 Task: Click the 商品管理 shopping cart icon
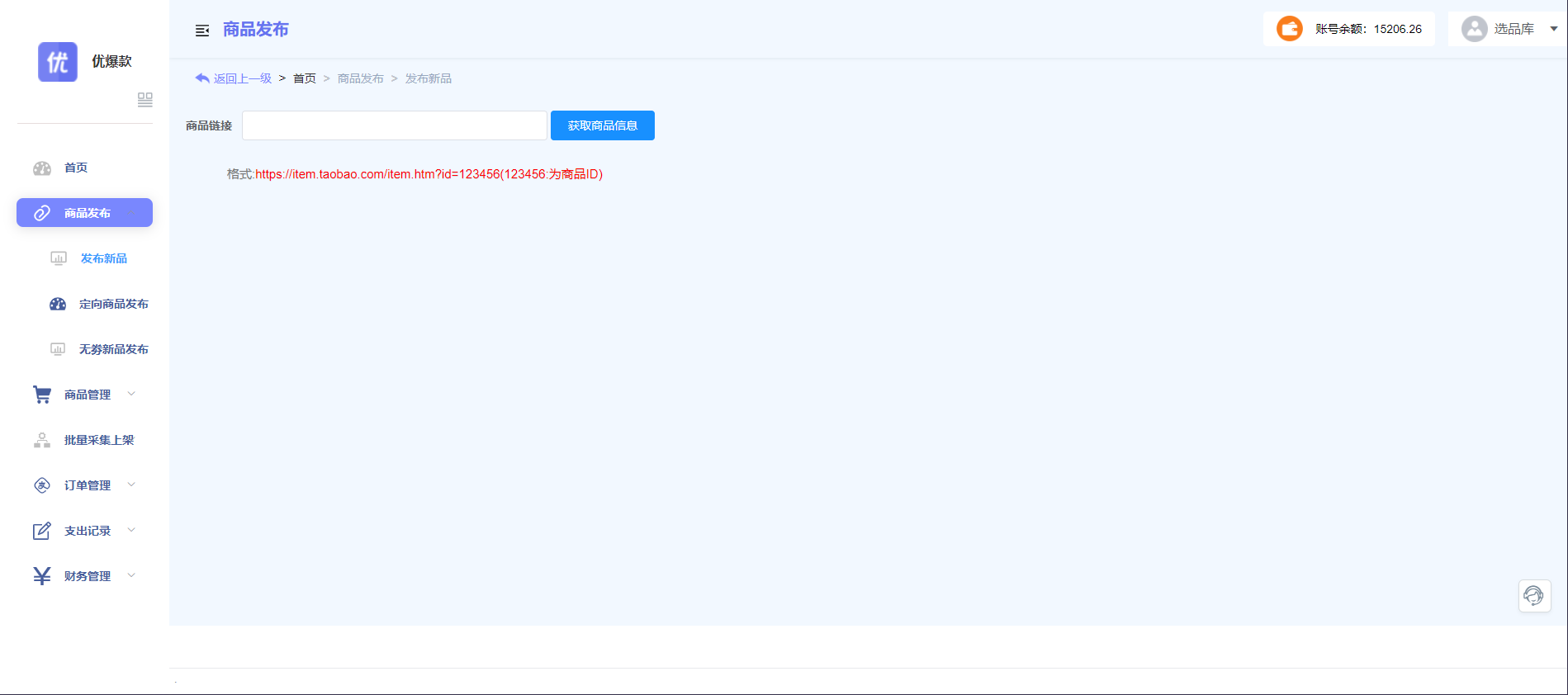[x=42, y=395]
